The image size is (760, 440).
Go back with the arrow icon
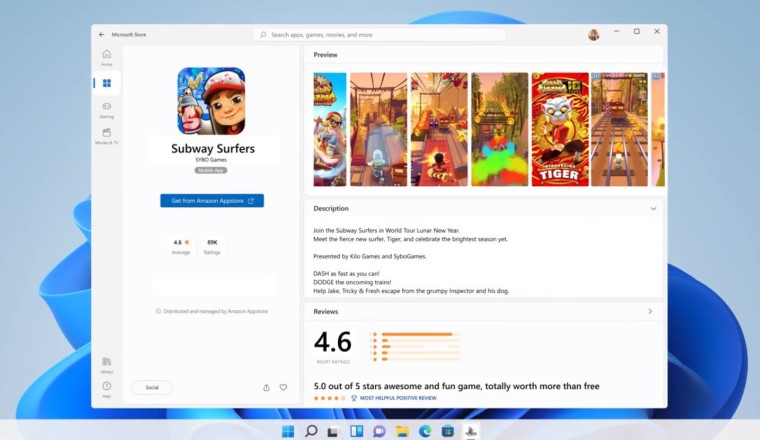(101, 34)
